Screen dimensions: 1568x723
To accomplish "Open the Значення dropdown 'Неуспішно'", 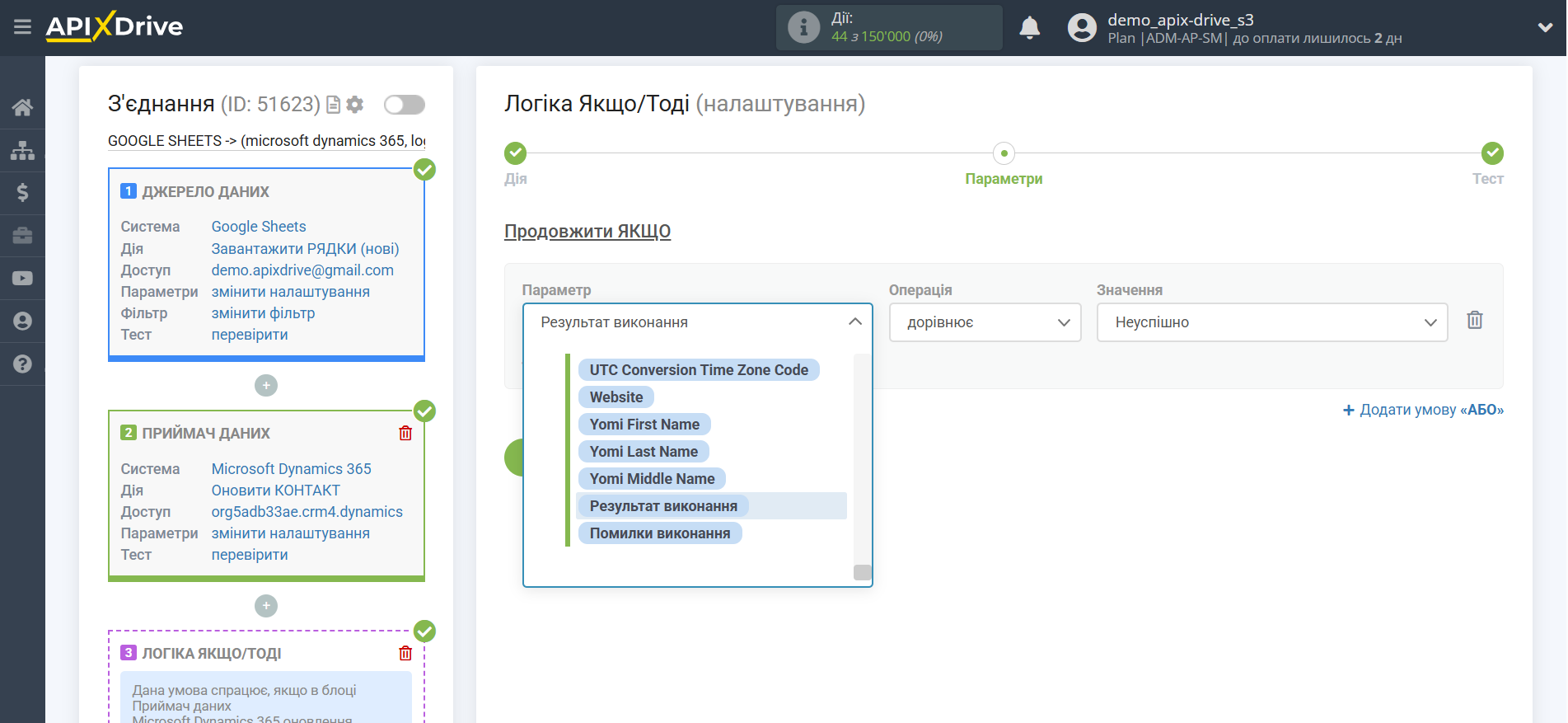I will click(x=1271, y=322).
